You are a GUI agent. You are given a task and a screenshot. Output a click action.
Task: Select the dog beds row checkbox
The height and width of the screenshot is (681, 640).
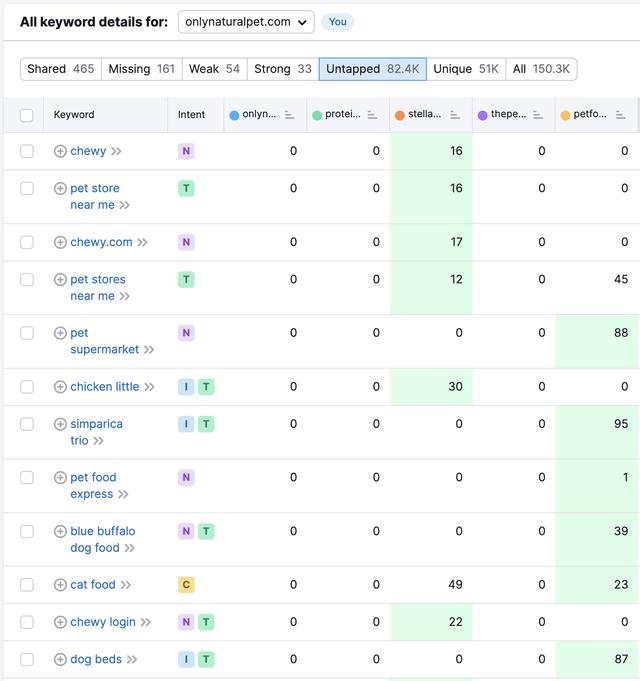[26, 660]
